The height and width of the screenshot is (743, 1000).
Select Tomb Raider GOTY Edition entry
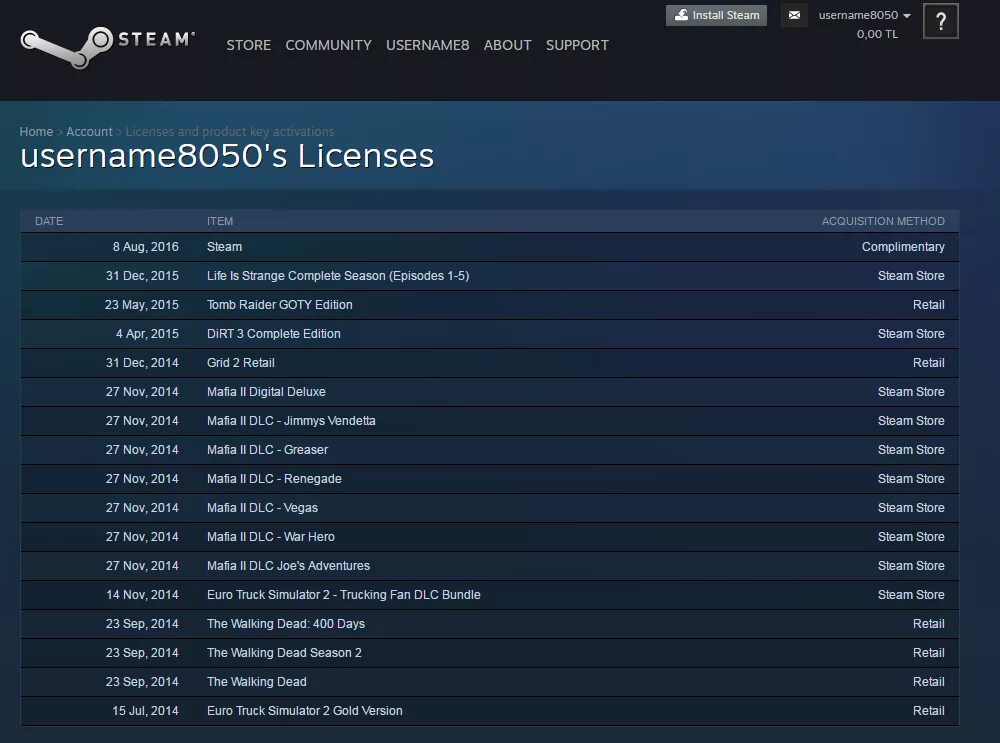(279, 305)
